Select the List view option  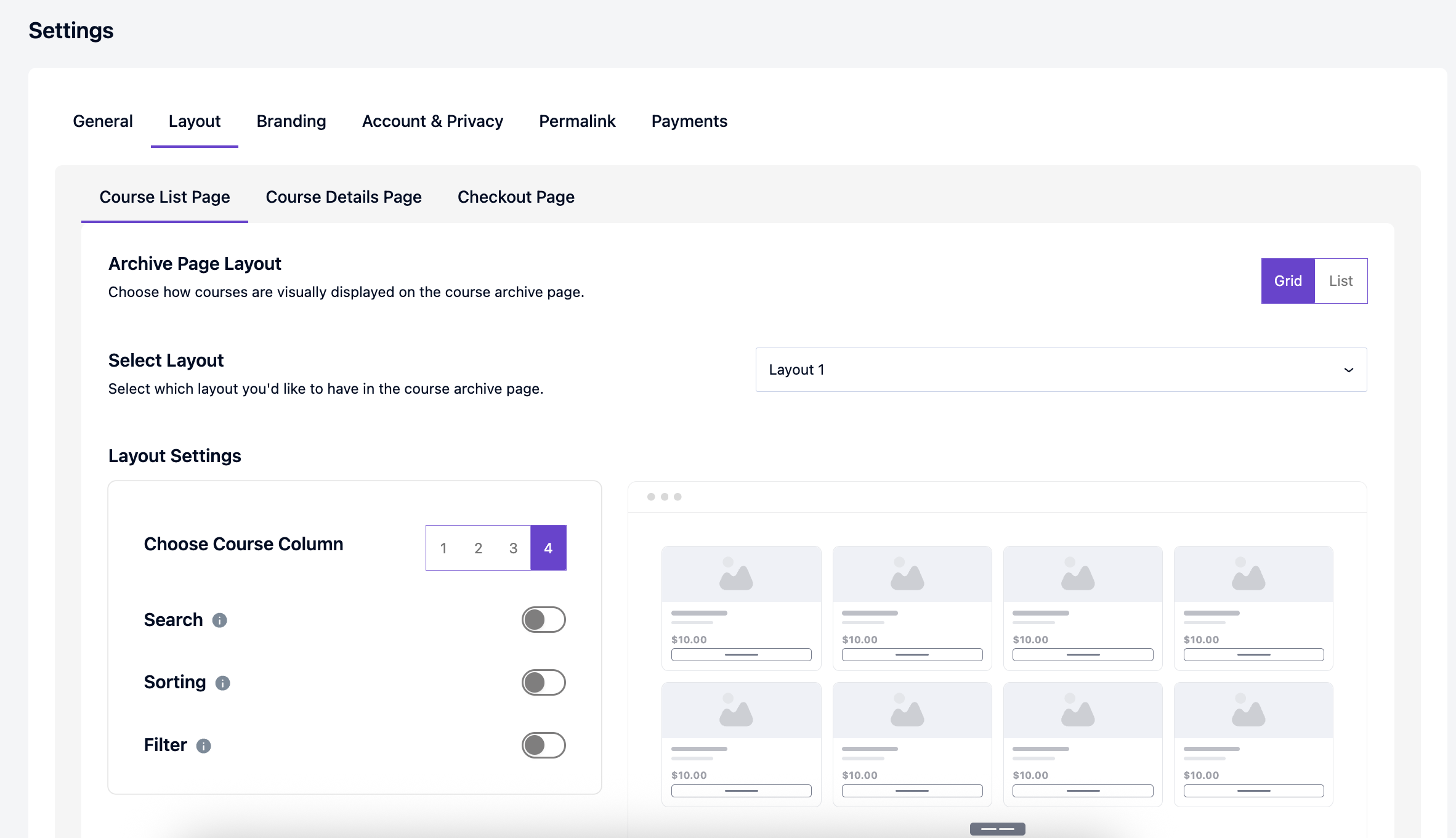[1341, 280]
